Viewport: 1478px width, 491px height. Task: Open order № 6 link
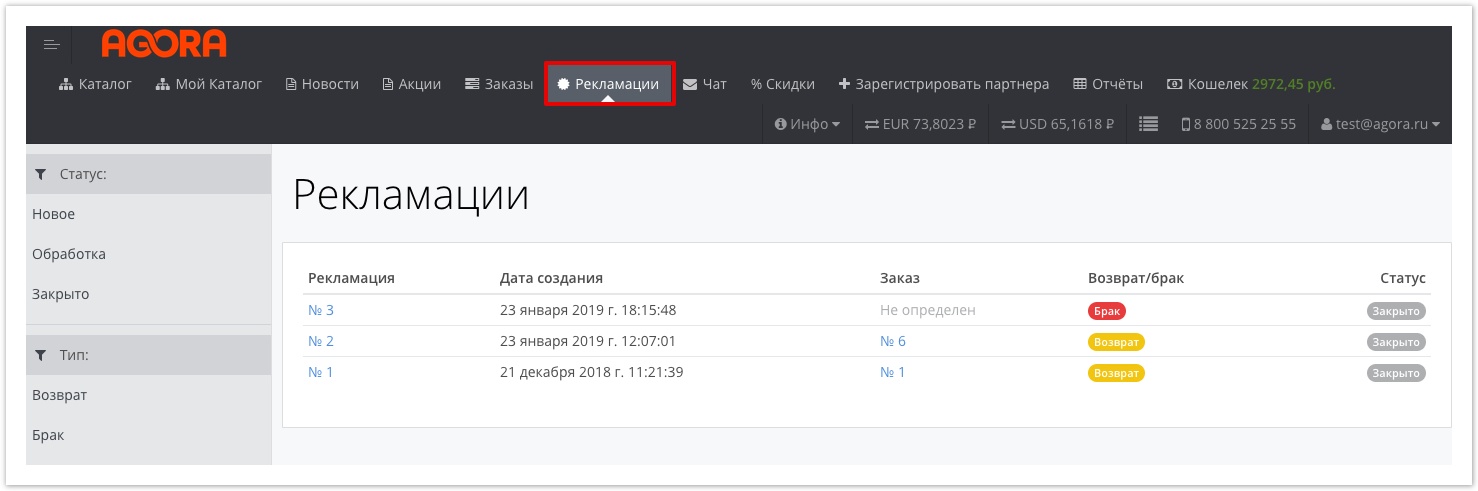(x=893, y=341)
